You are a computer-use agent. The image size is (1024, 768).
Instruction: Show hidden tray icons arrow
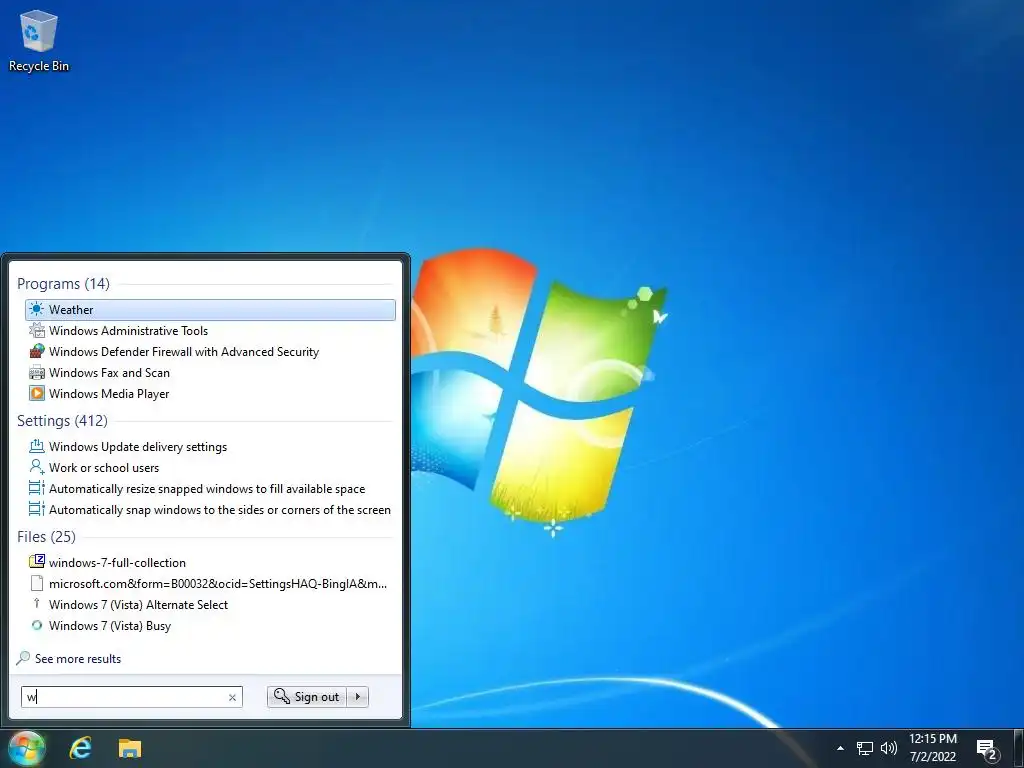[x=840, y=748]
